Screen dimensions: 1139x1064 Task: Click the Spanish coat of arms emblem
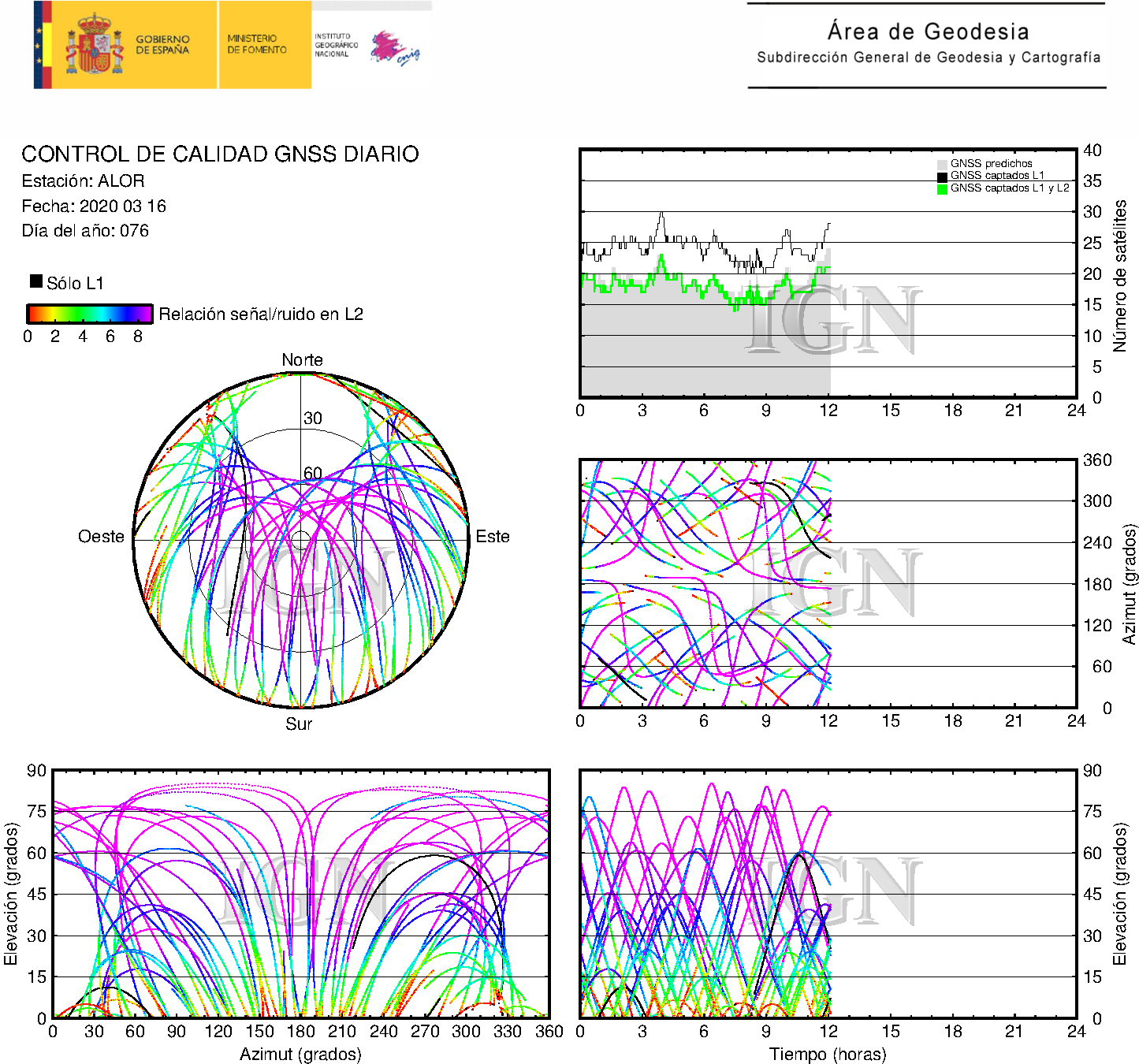point(94,45)
